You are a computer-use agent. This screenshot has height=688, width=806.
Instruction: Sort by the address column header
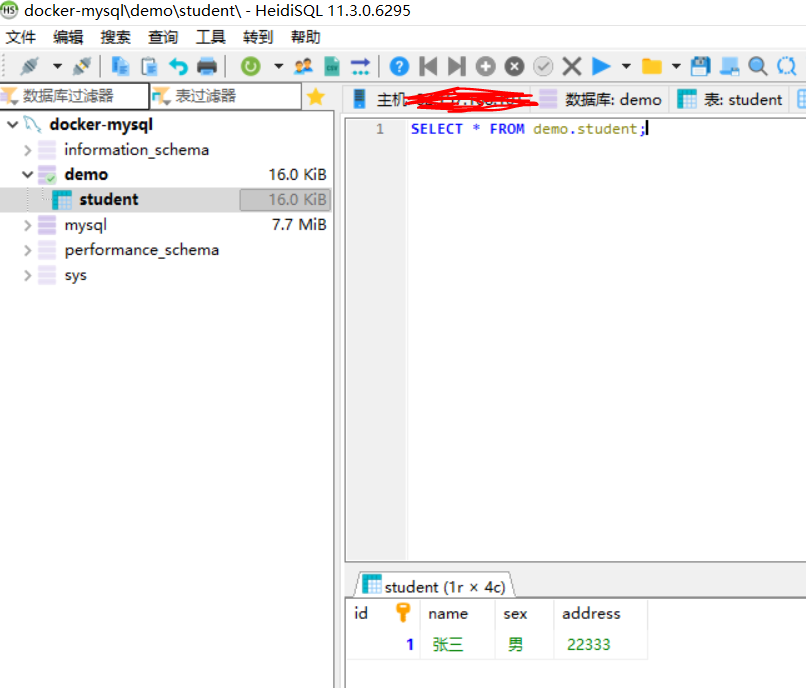point(600,613)
